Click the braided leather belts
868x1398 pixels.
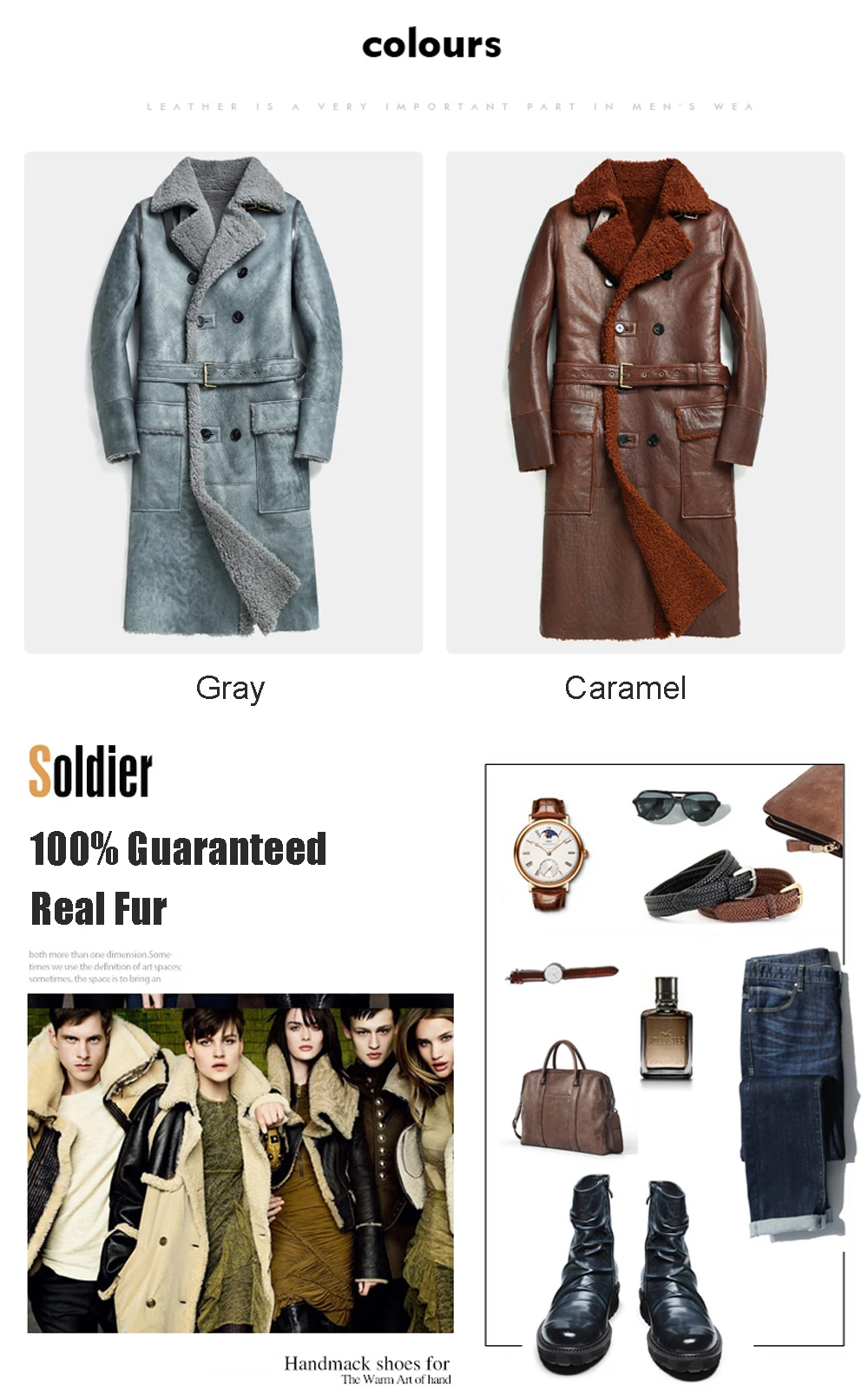coord(723,886)
